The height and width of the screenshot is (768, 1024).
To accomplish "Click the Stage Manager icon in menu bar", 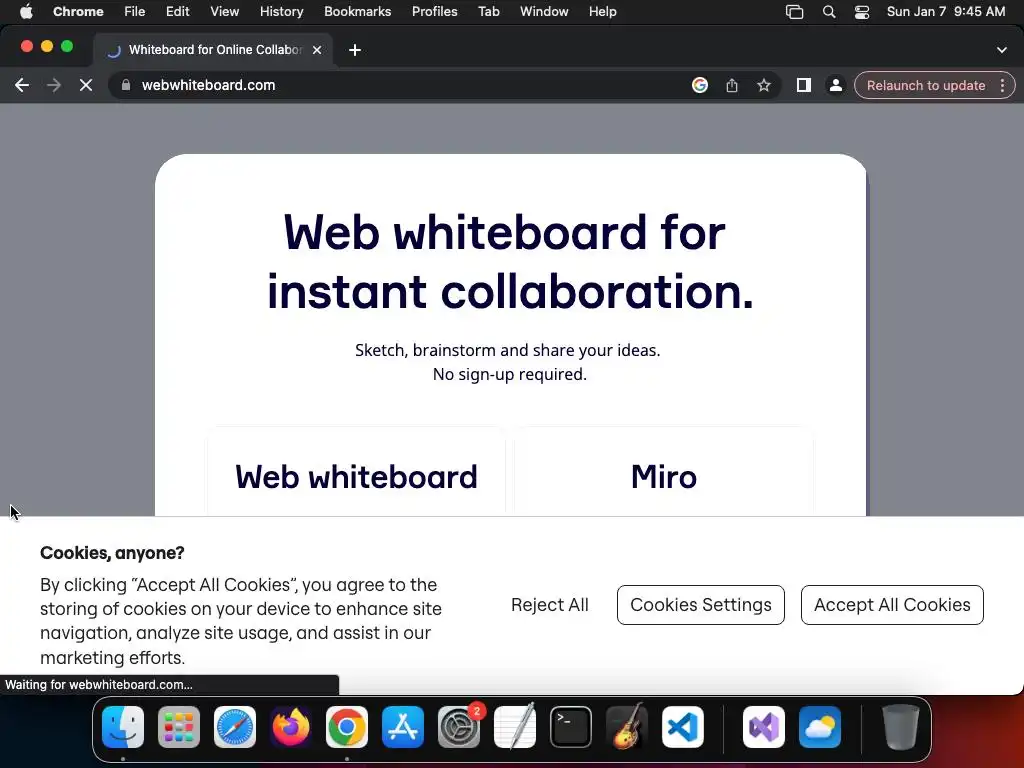I will (x=794, y=11).
